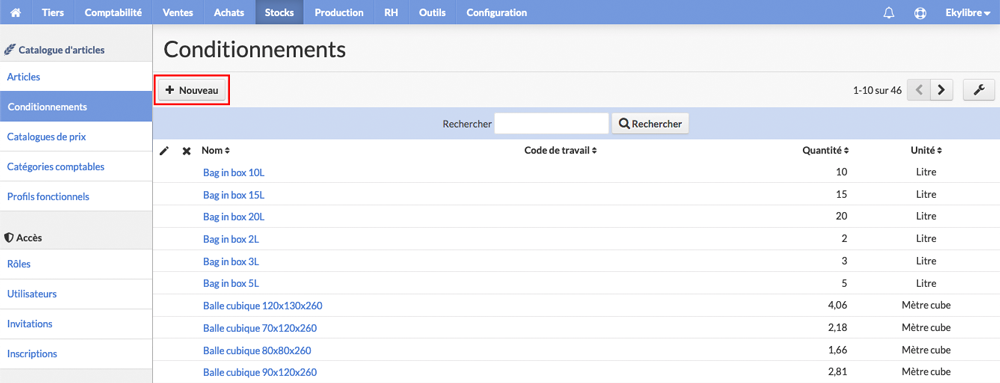Open the Comptabilité menu

tap(113, 12)
